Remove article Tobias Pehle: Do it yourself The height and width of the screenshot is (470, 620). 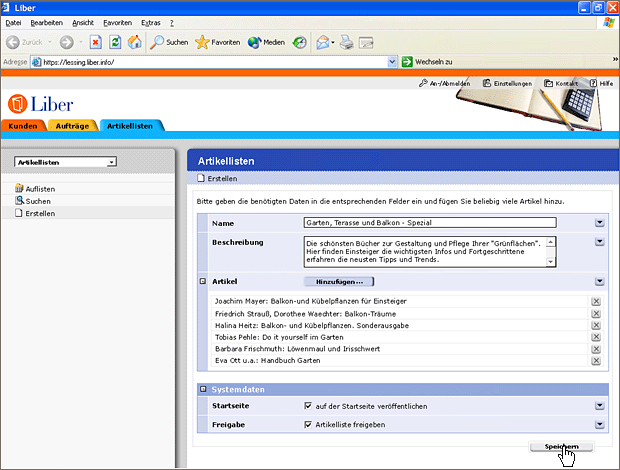(x=596, y=337)
